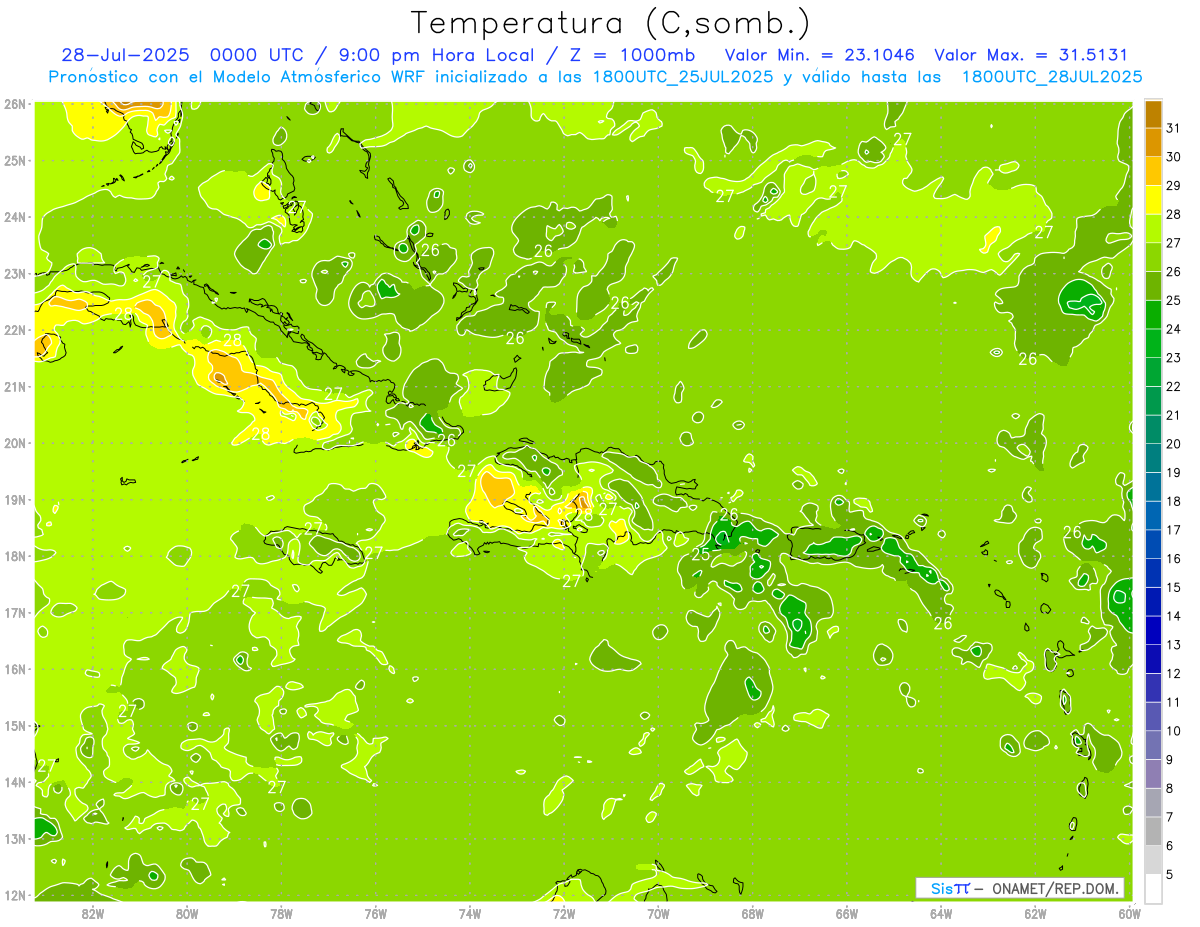Image resolution: width=1200 pixels, height=927 pixels.
Task: Click the 64W longitude axis label
Action: [941, 913]
